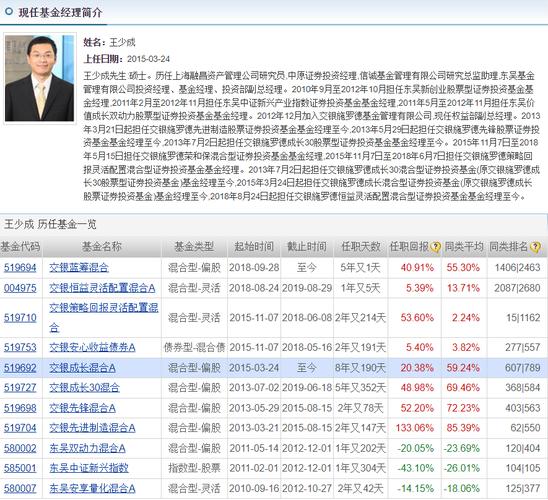This screenshot has width=548, height=500.
Task: Click end date 2019-08-29 for 交银恒益
Action: (x=307, y=288)
